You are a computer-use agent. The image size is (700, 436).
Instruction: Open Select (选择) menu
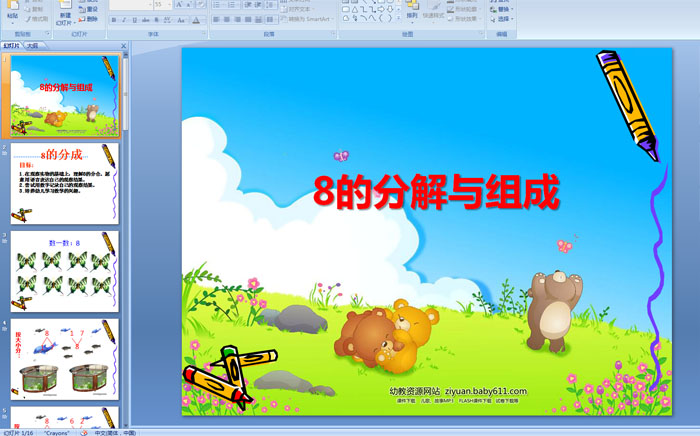pyautogui.click(x=502, y=19)
